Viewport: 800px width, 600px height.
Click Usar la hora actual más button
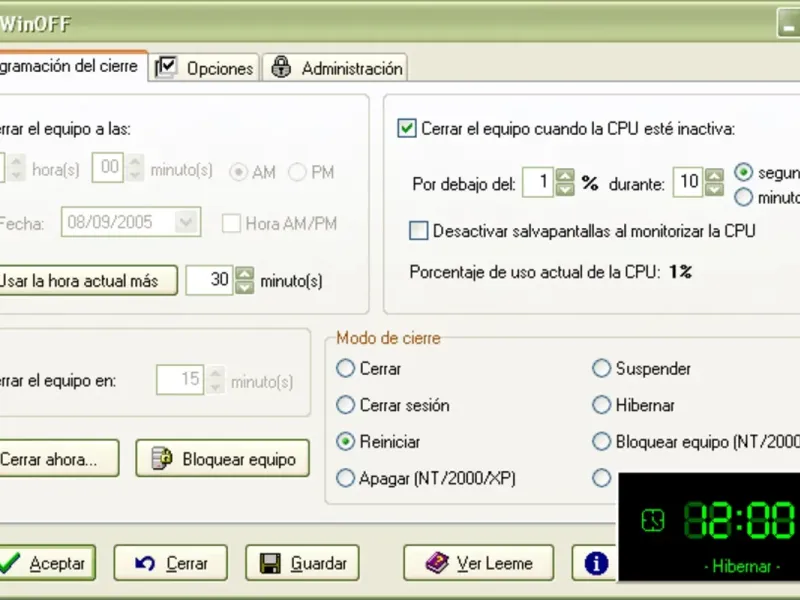click(88, 280)
